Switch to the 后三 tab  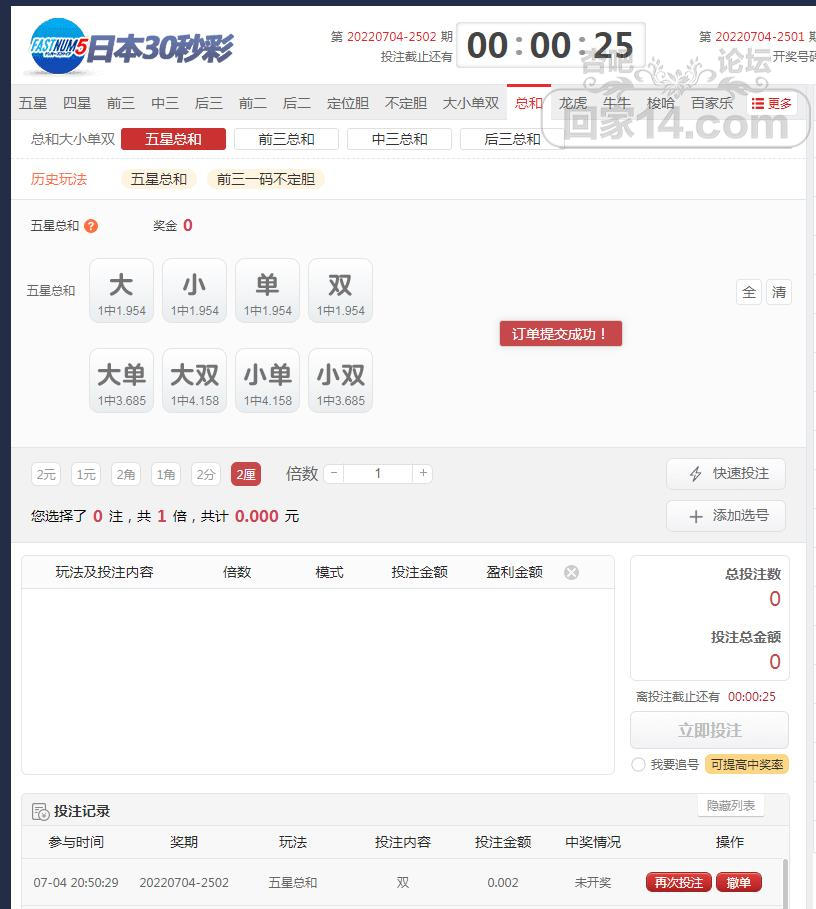click(209, 103)
